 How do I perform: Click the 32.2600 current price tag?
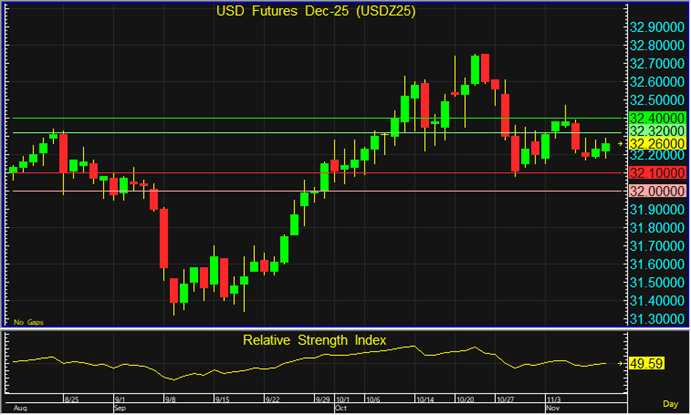(x=656, y=144)
